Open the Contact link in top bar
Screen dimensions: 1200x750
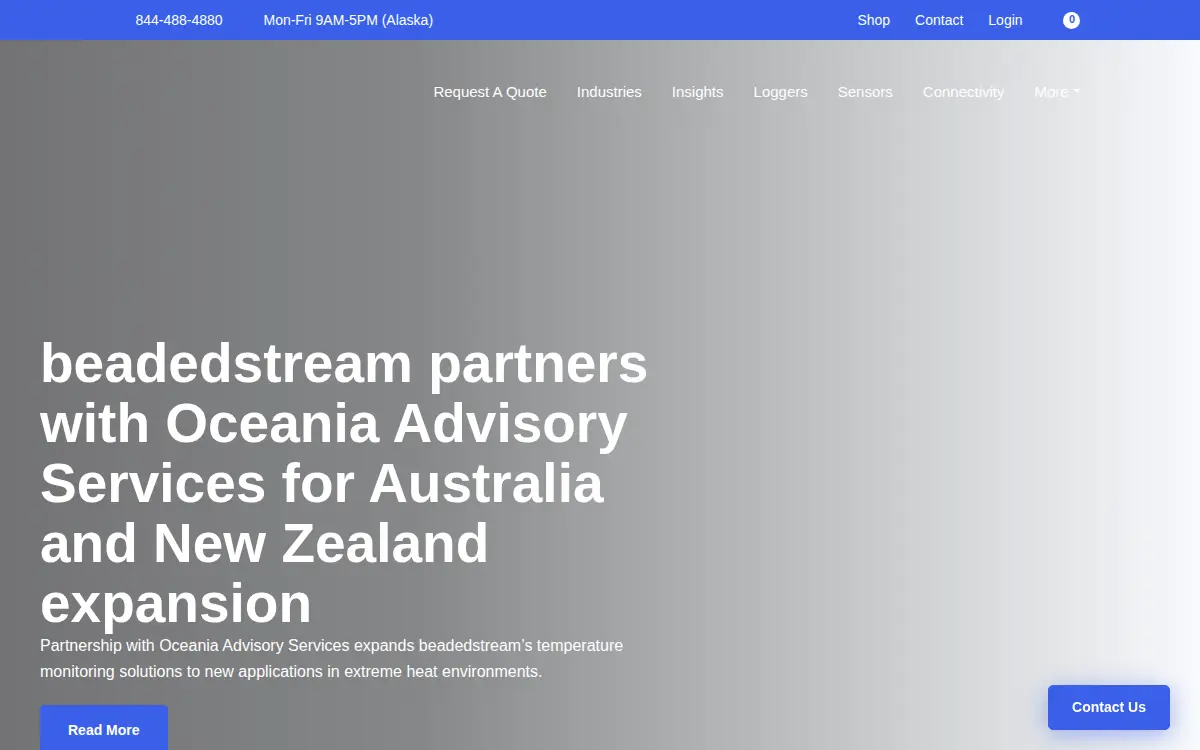coord(939,20)
